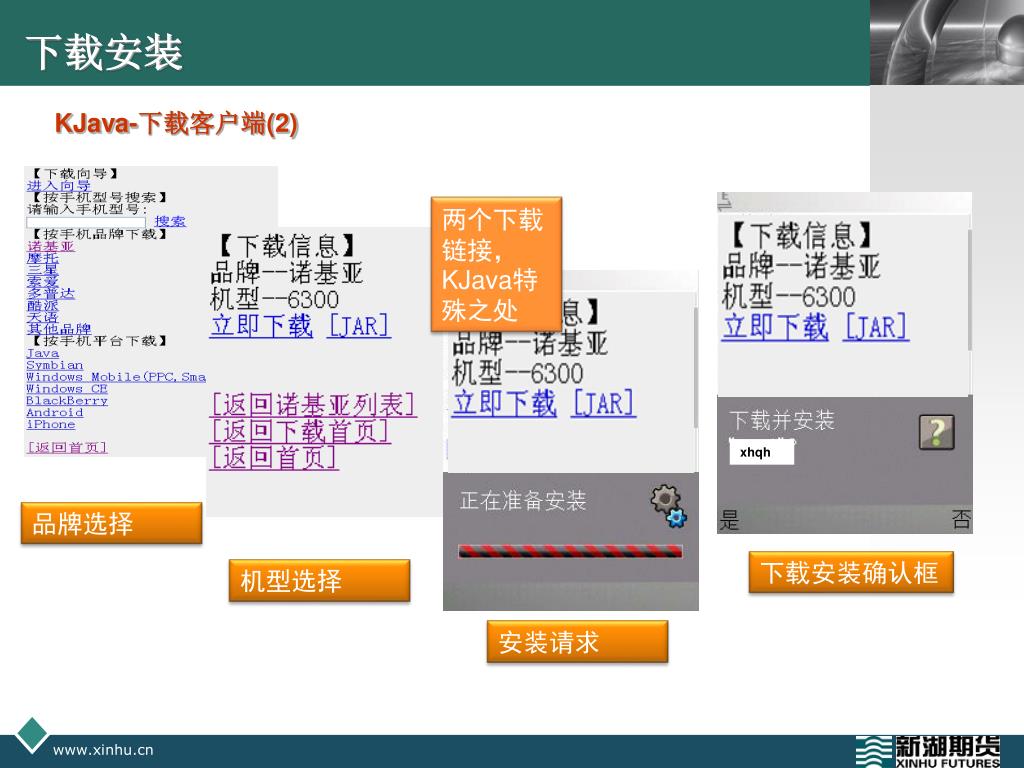
Task: Click the question mark icon in confirm dialog
Action: click(x=936, y=432)
